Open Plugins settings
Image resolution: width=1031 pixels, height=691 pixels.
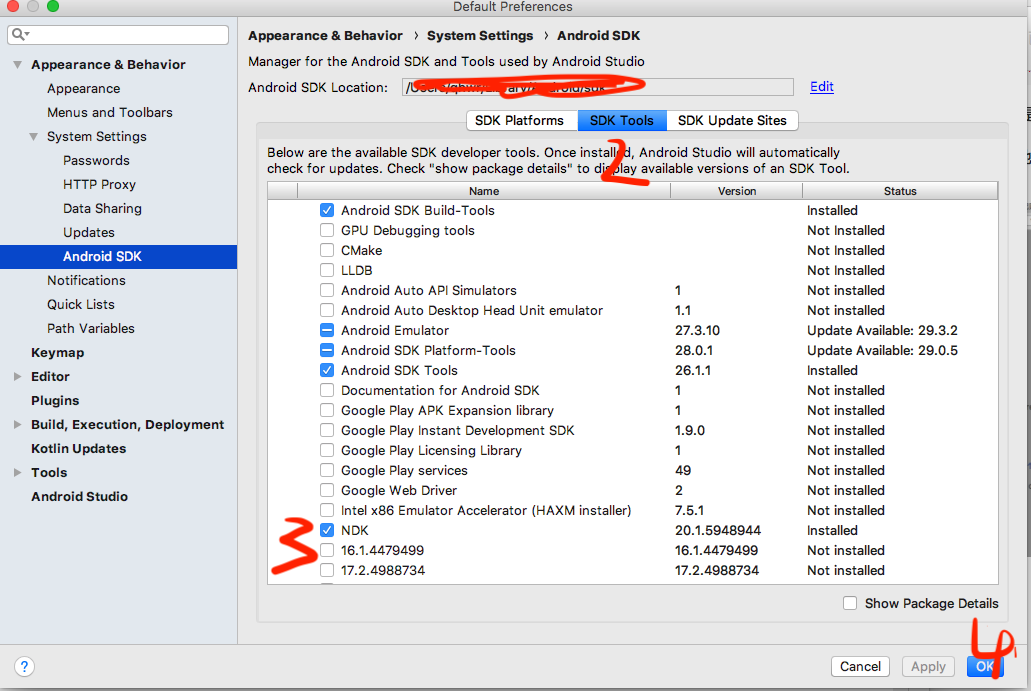click(x=55, y=400)
